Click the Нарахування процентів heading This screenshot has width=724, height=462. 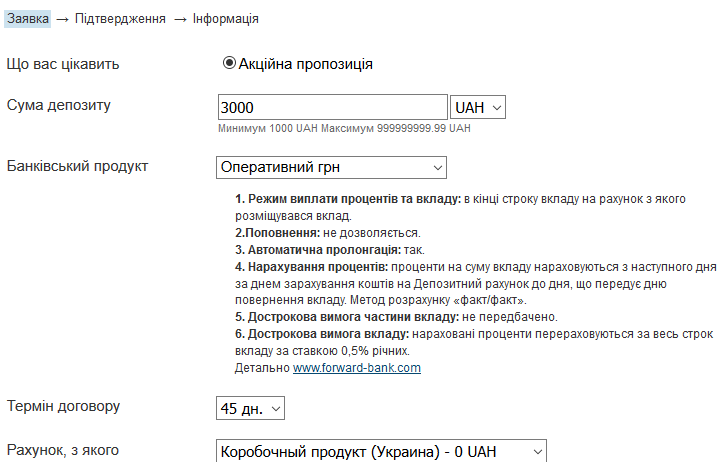point(312,267)
